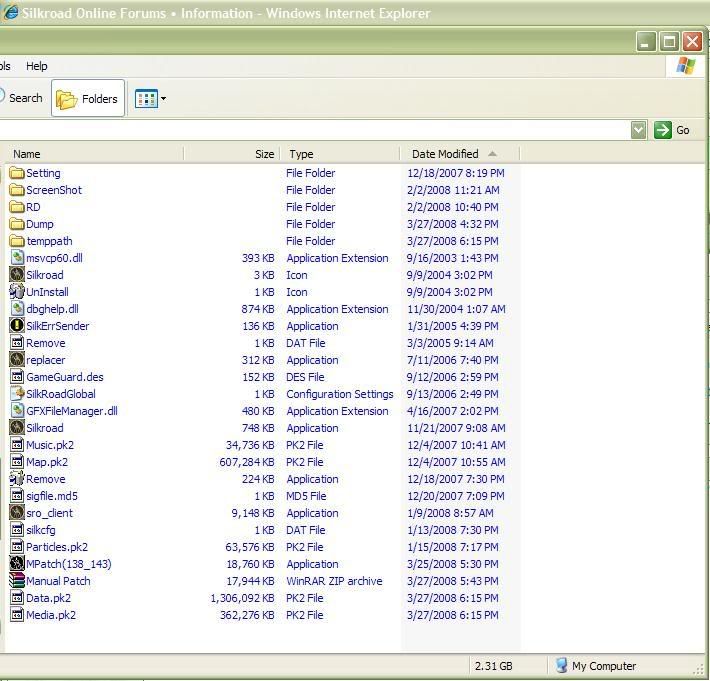Click the '1,306,092 KB' size value
This screenshot has height=681, width=710.
(x=242, y=598)
